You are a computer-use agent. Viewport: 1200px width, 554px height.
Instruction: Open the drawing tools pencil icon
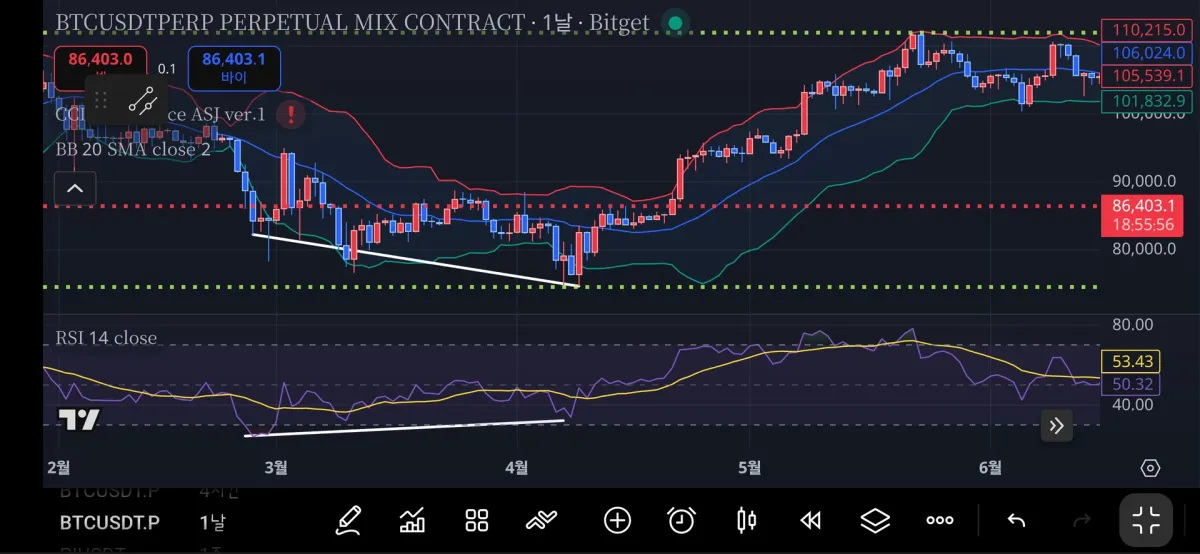(348, 520)
